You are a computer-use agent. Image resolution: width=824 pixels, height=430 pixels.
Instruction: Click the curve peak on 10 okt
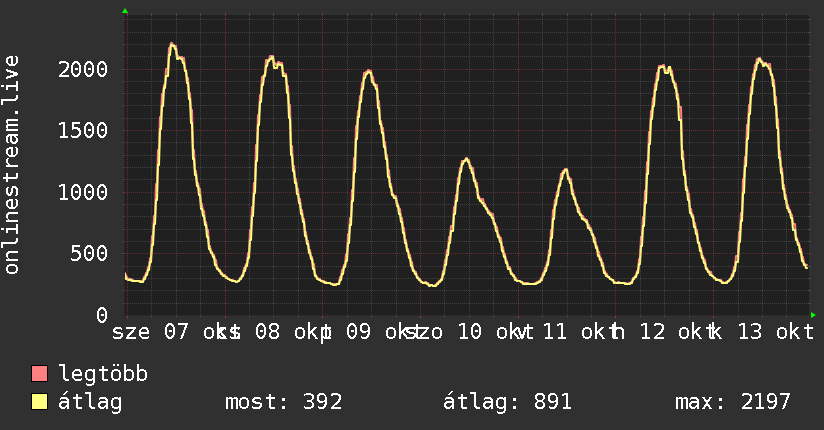[466, 159]
